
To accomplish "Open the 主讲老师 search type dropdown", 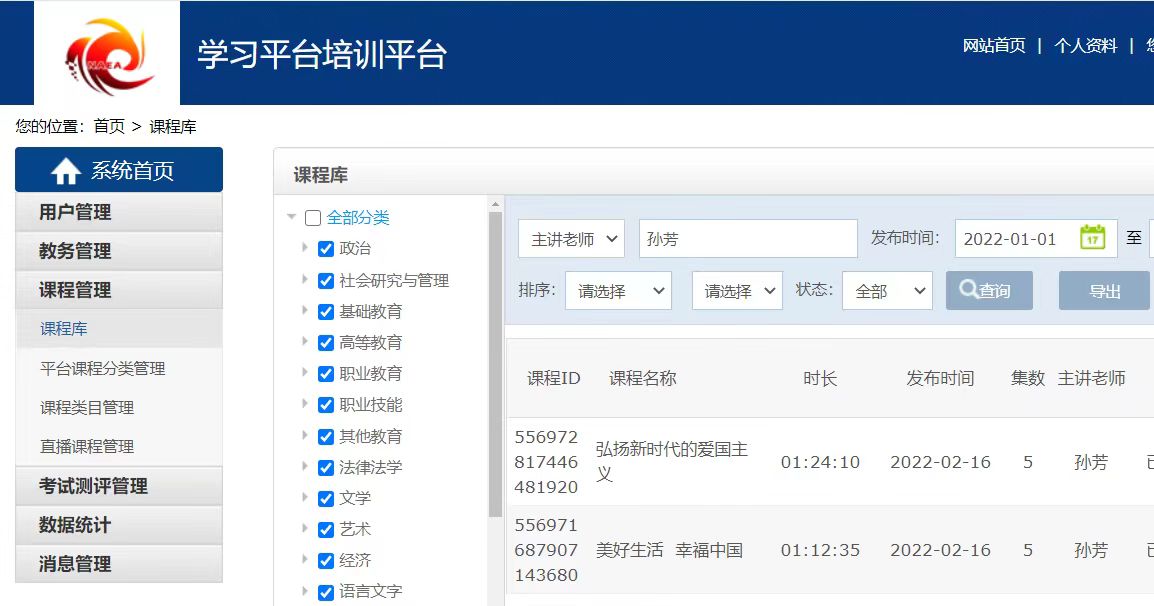I will 571,239.
